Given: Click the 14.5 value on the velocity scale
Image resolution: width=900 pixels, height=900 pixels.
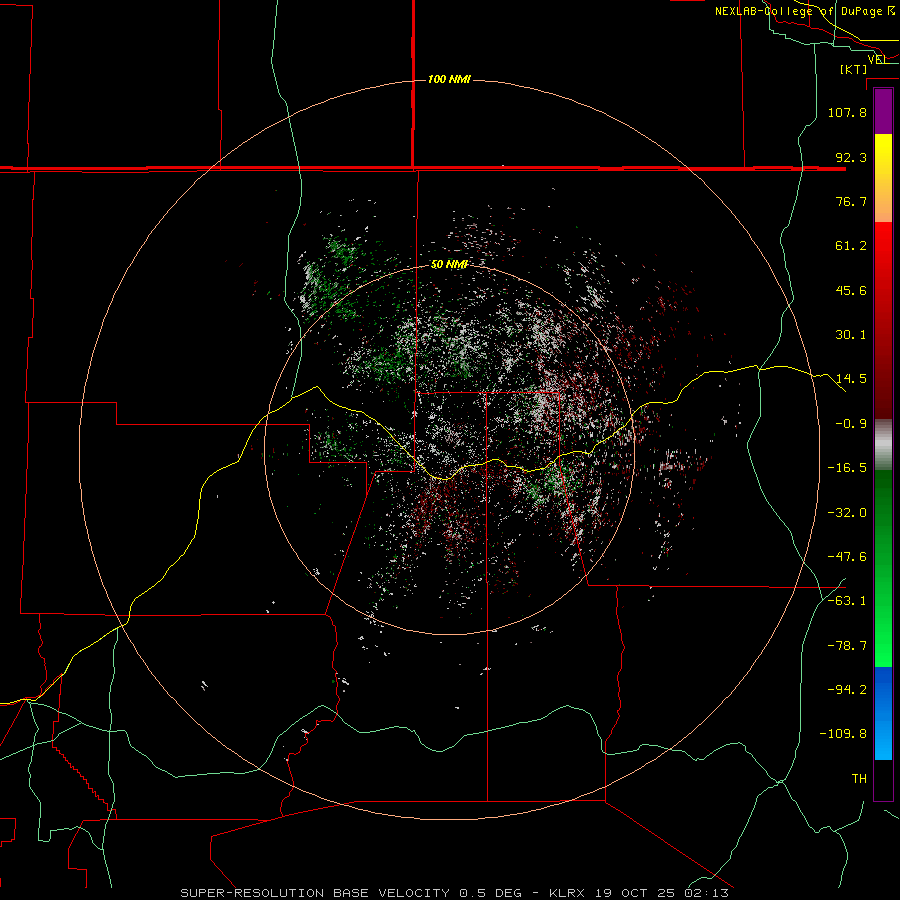Looking at the screenshot, I should click(x=851, y=379).
